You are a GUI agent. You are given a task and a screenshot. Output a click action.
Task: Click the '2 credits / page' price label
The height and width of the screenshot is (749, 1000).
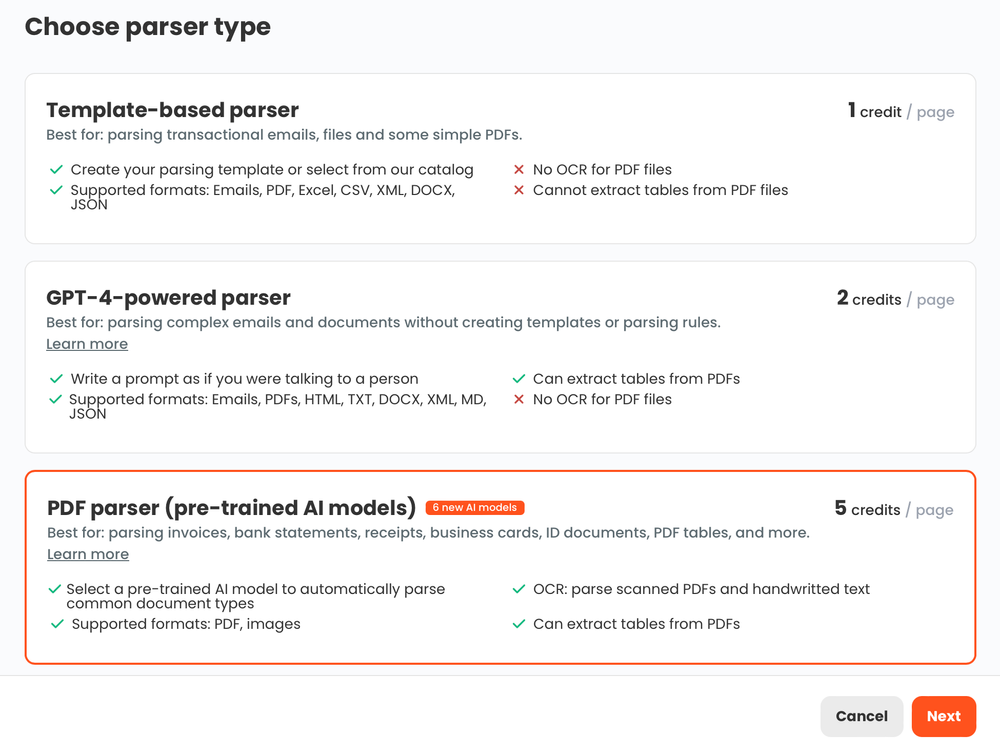coord(895,299)
